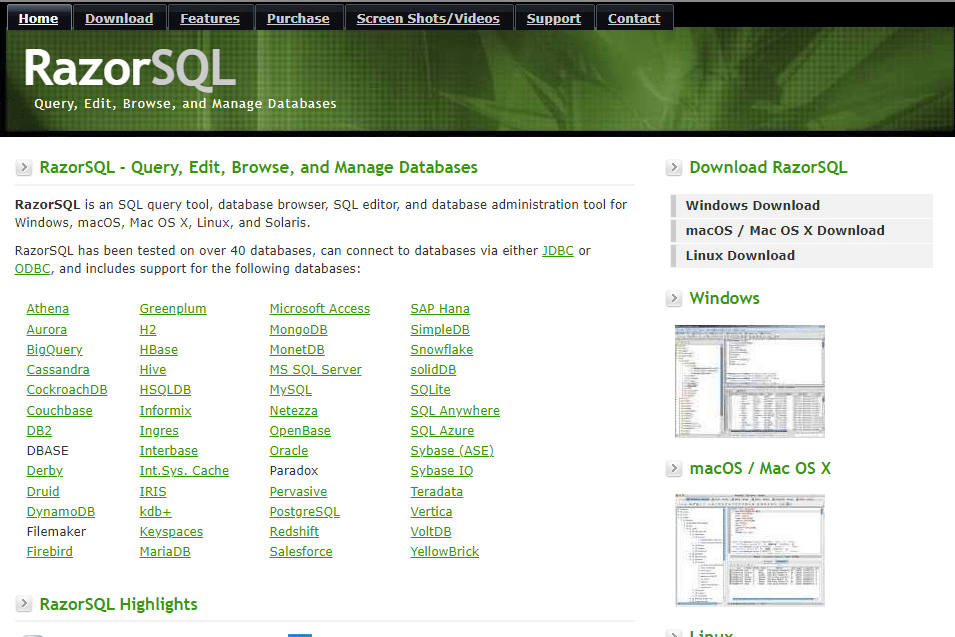Open the Salesforce link
The width and height of the screenshot is (955, 637).
(301, 552)
